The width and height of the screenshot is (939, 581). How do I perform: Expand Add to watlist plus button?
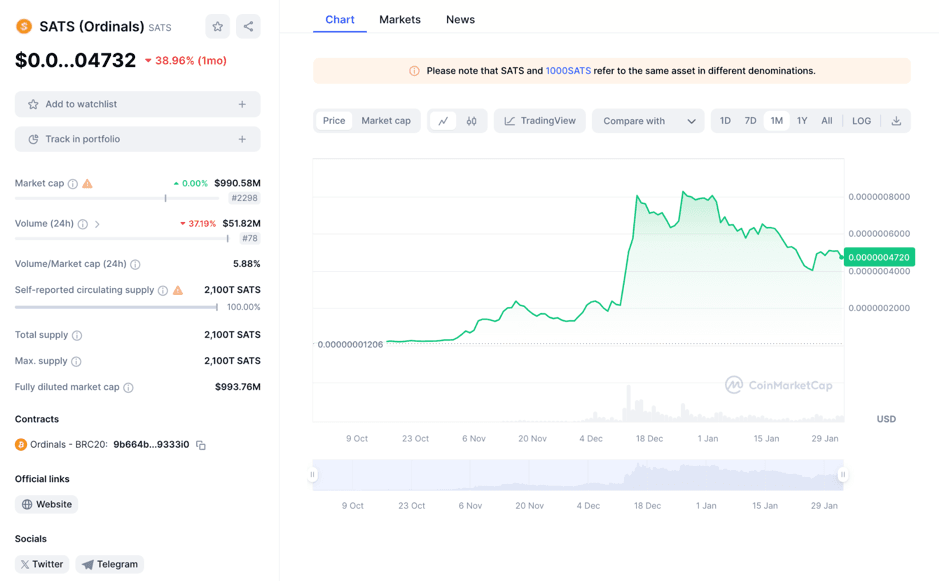click(x=242, y=104)
